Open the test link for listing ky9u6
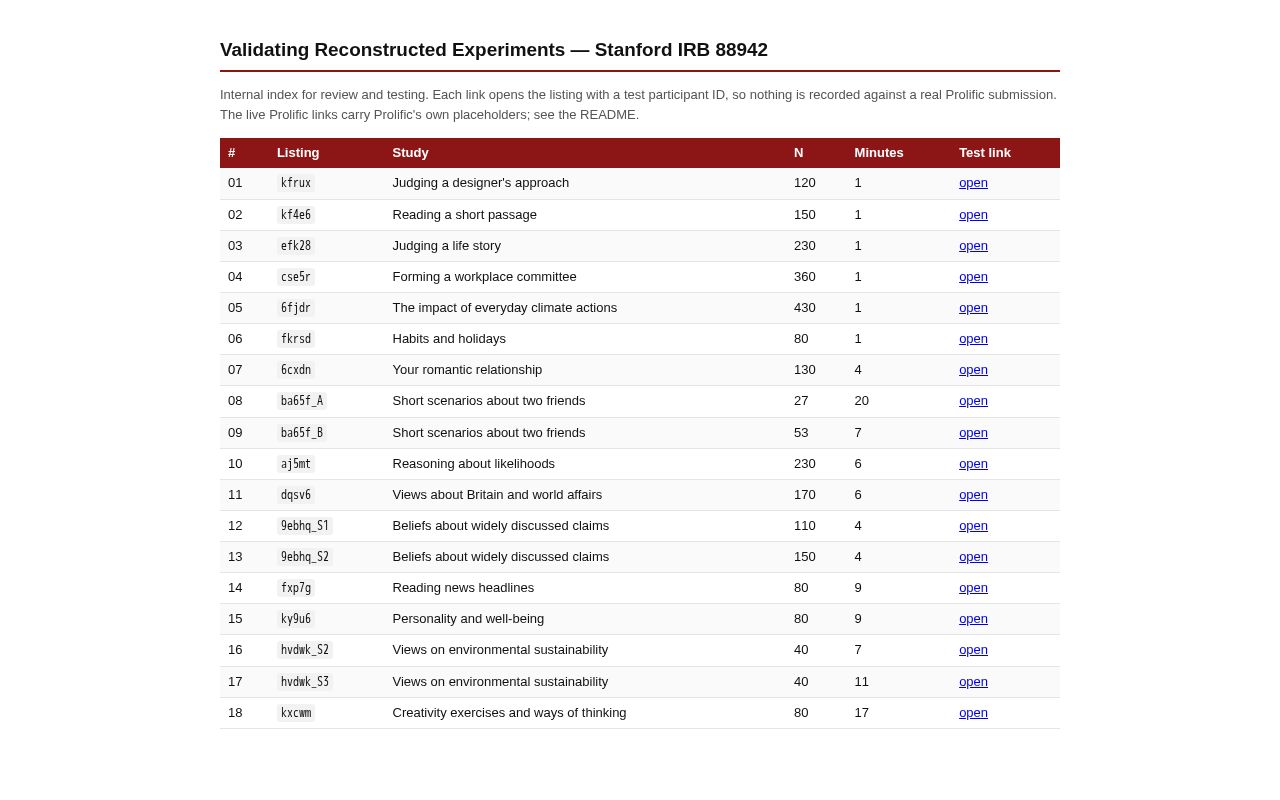 click(x=973, y=619)
